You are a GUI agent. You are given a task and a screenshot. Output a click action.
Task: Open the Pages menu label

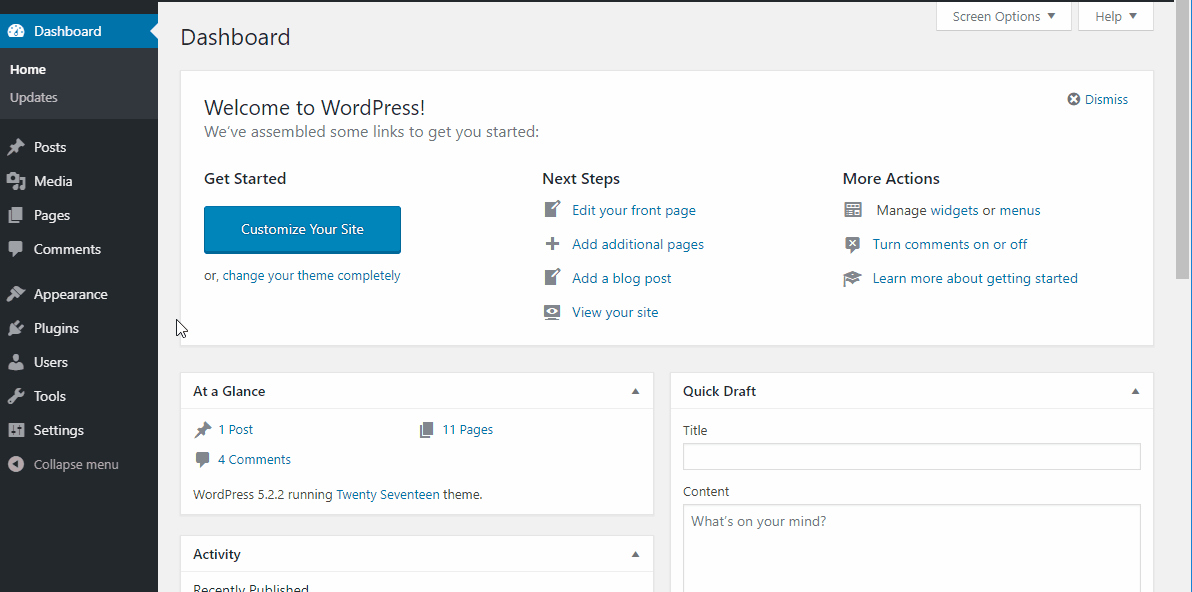click(52, 216)
